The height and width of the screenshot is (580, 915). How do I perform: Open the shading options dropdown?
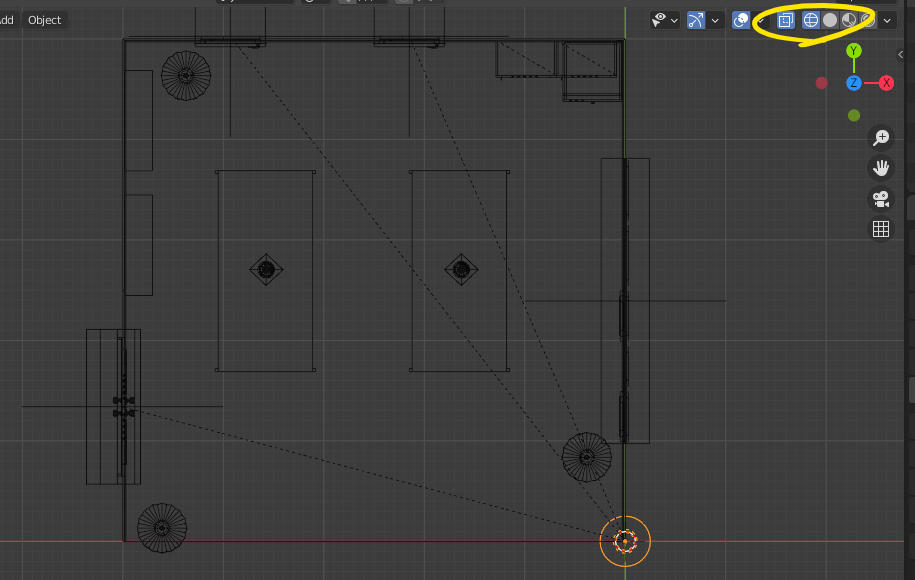[887, 20]
